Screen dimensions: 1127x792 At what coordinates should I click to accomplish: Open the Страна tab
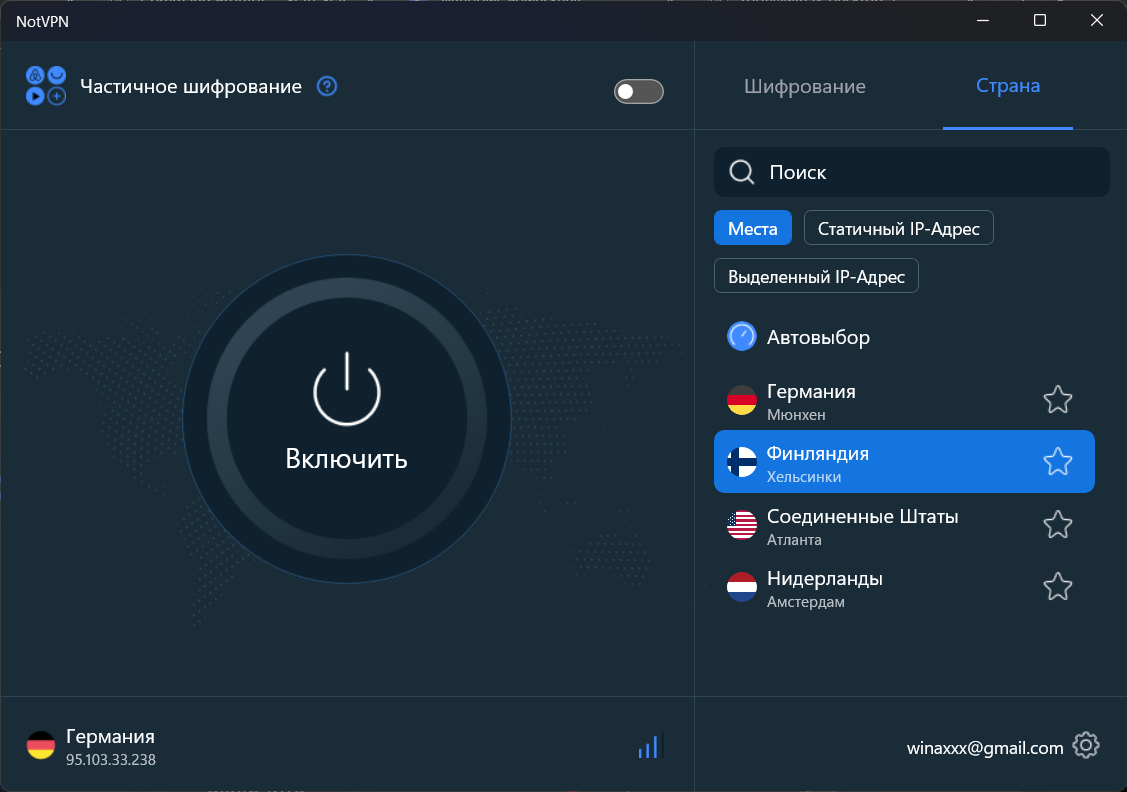click(x=1007, y=86)
